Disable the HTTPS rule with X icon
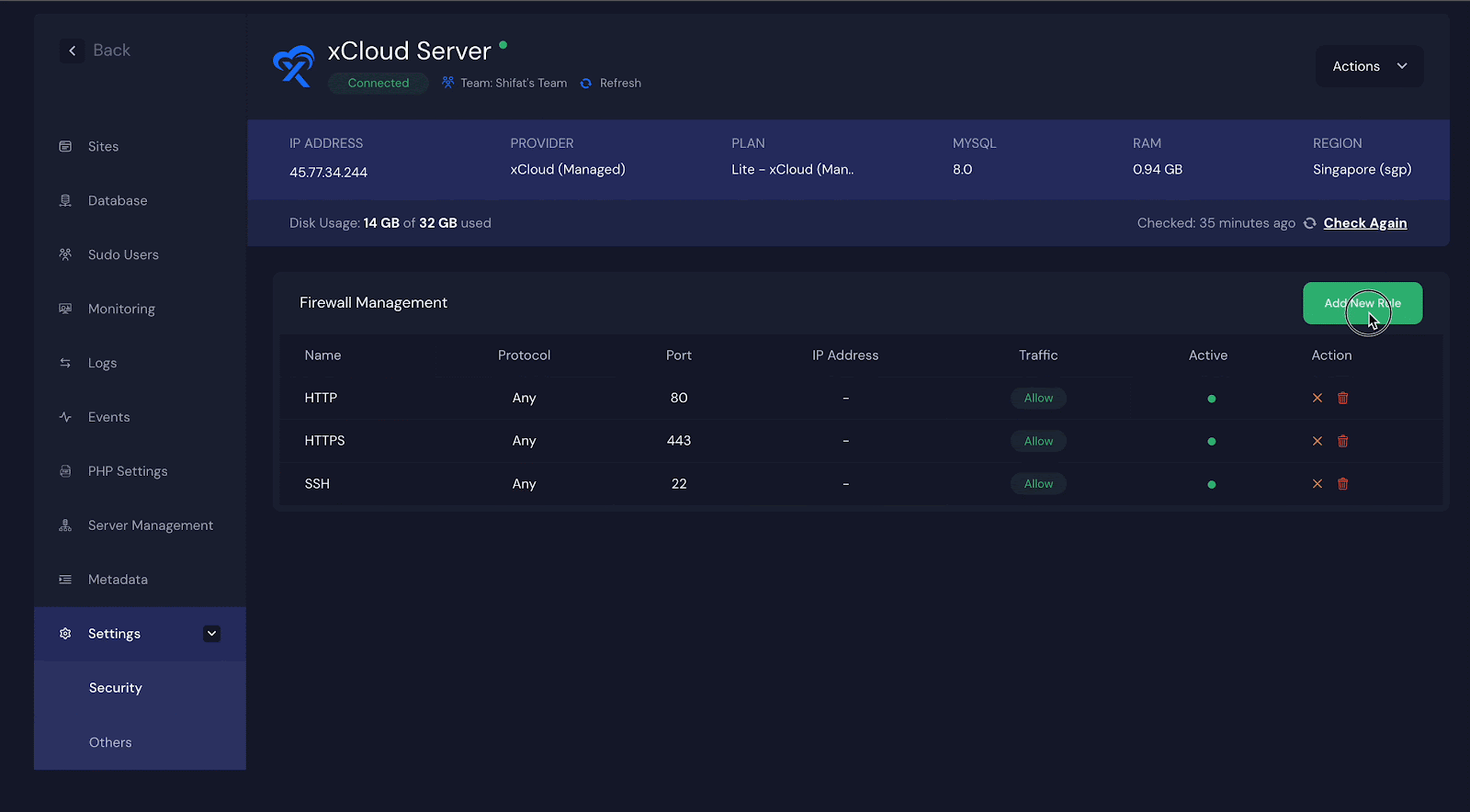This screenshot has width=1470, height=812. 1317,441
